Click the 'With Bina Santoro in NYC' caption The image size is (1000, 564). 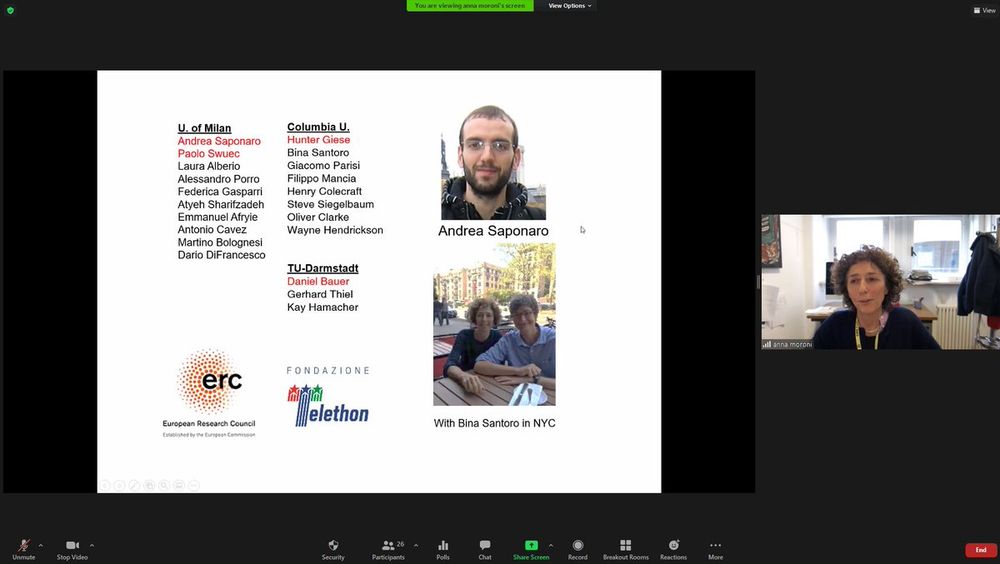494,423
